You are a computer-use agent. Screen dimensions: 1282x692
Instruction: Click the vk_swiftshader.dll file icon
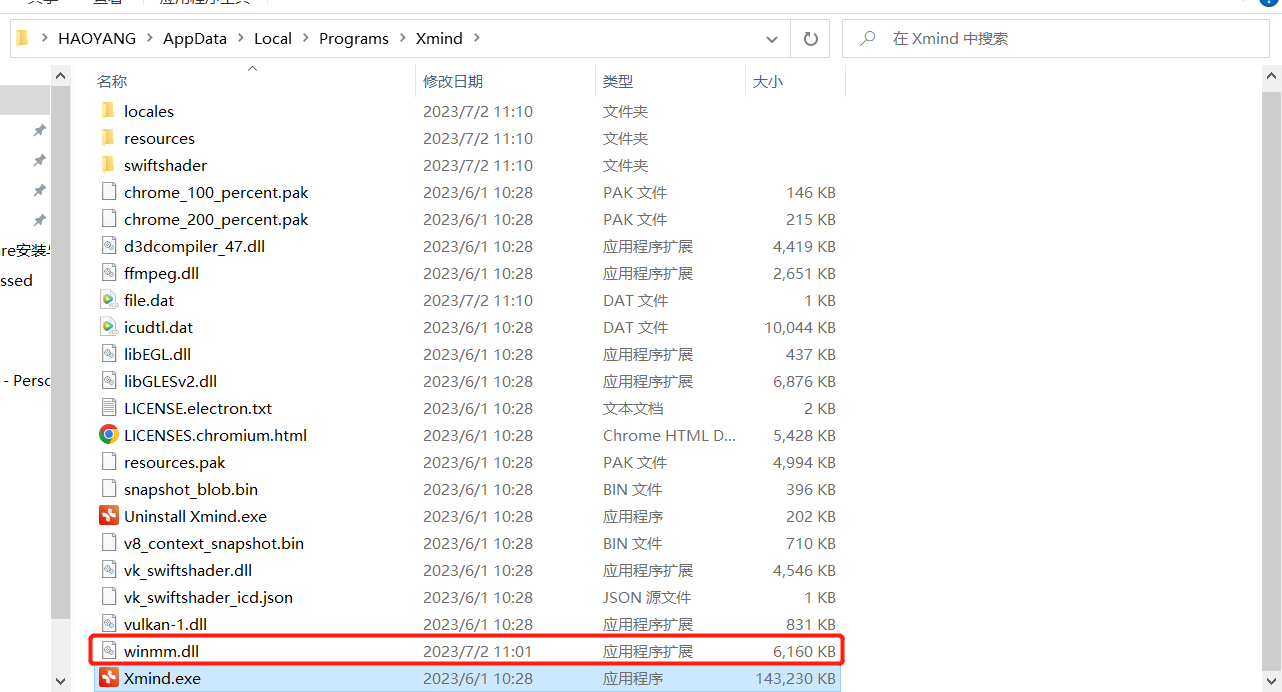(x=108, y=570)
